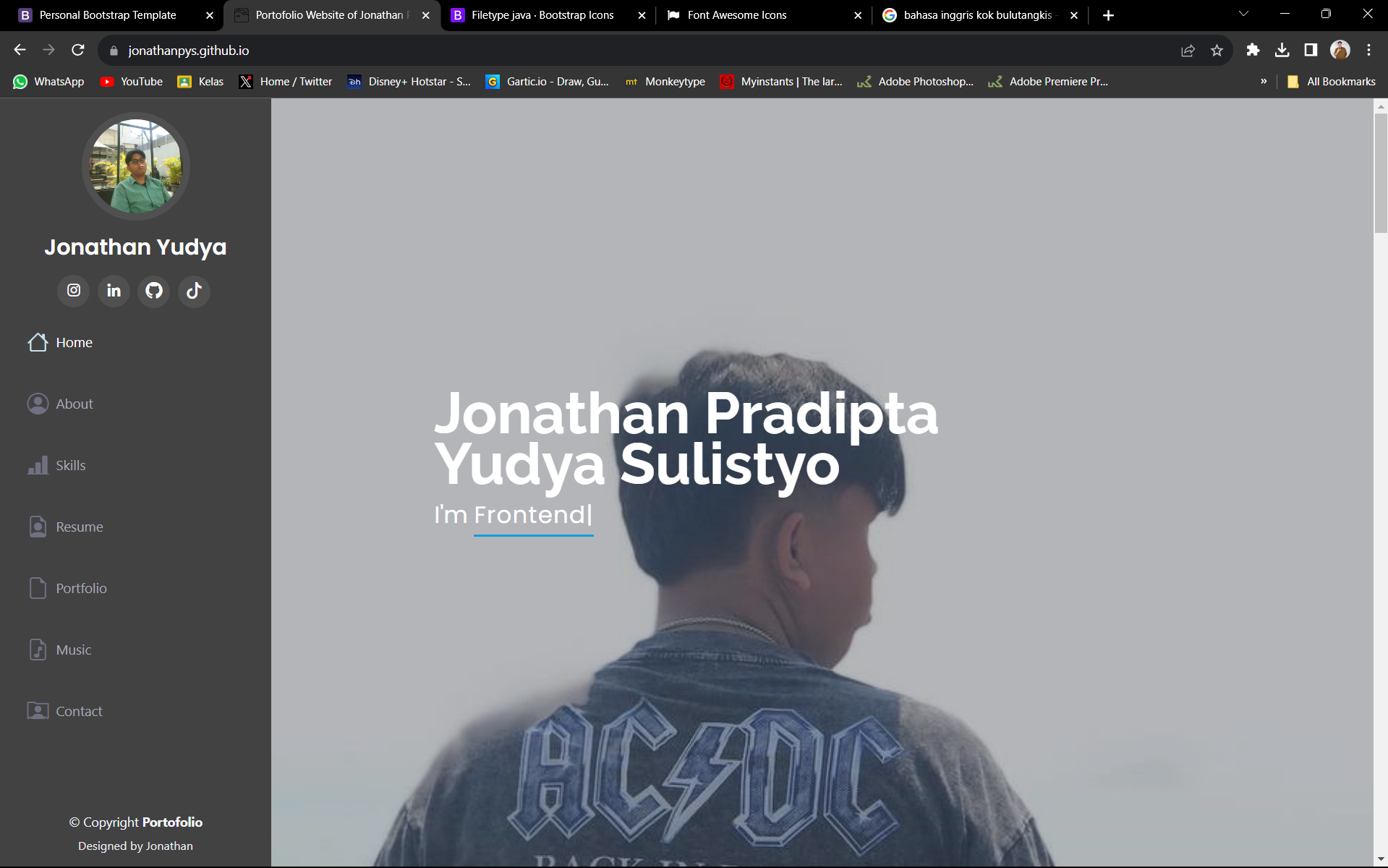Open the Adobe Photoshop bookmark
The height and width of the screenshot is (868, 1388).
tap(916, 82)
